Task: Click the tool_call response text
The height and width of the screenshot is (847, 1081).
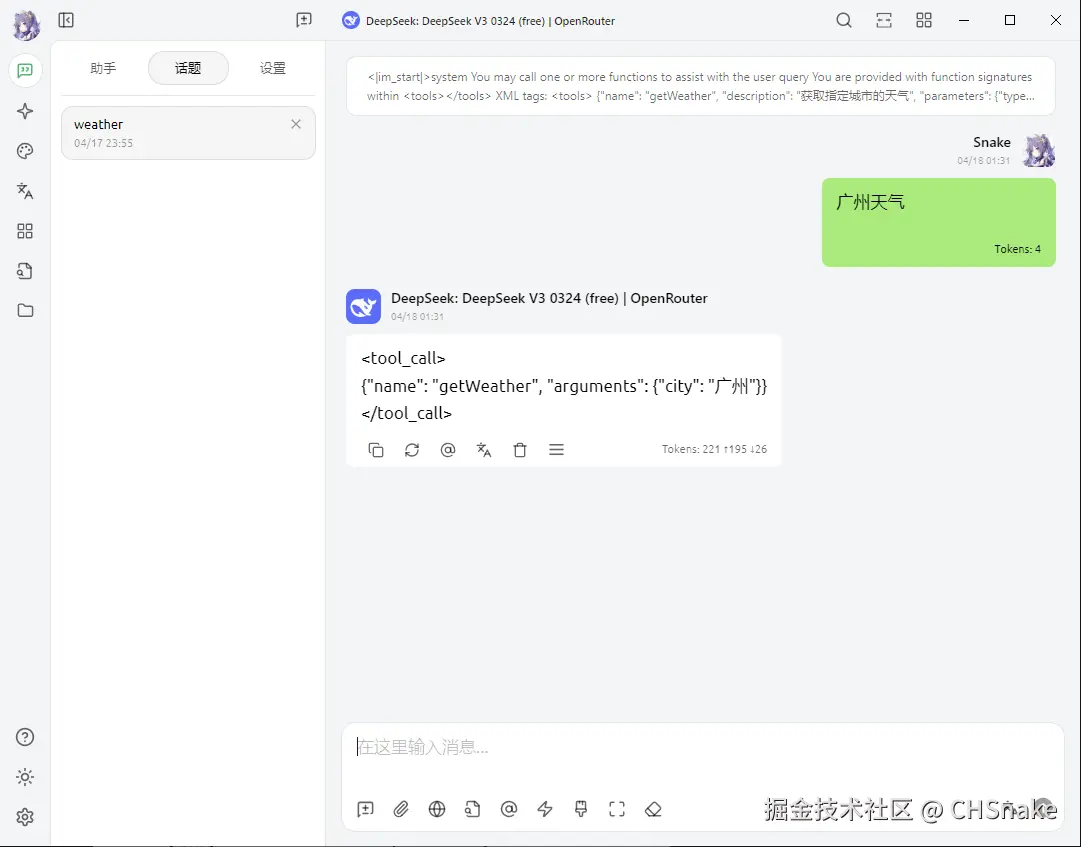Action: point(564,386)
